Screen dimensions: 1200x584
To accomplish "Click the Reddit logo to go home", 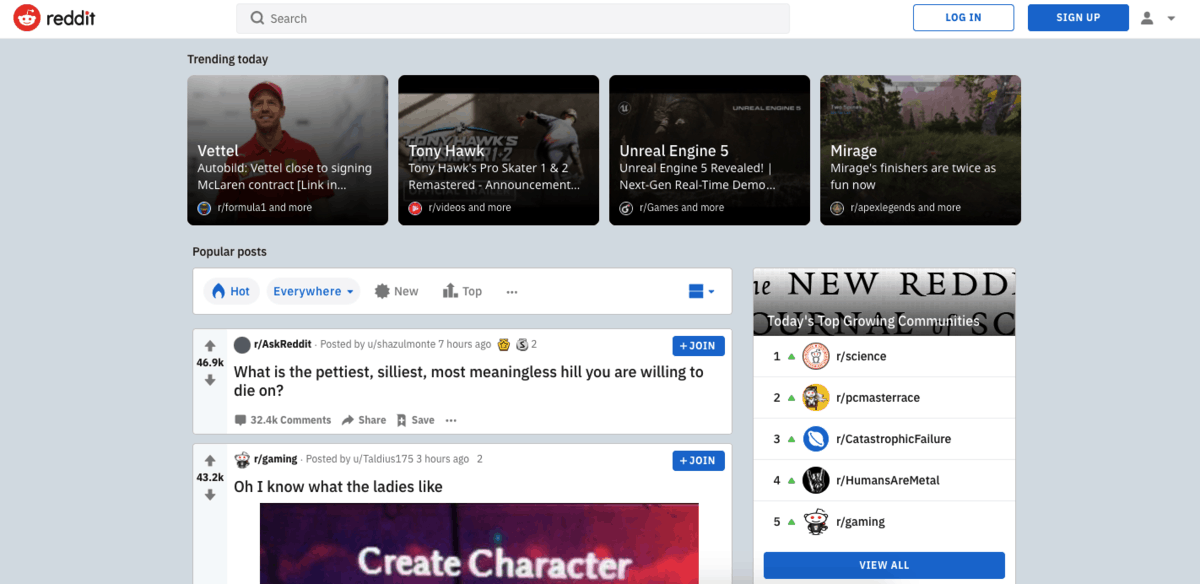I will point(55,18).
